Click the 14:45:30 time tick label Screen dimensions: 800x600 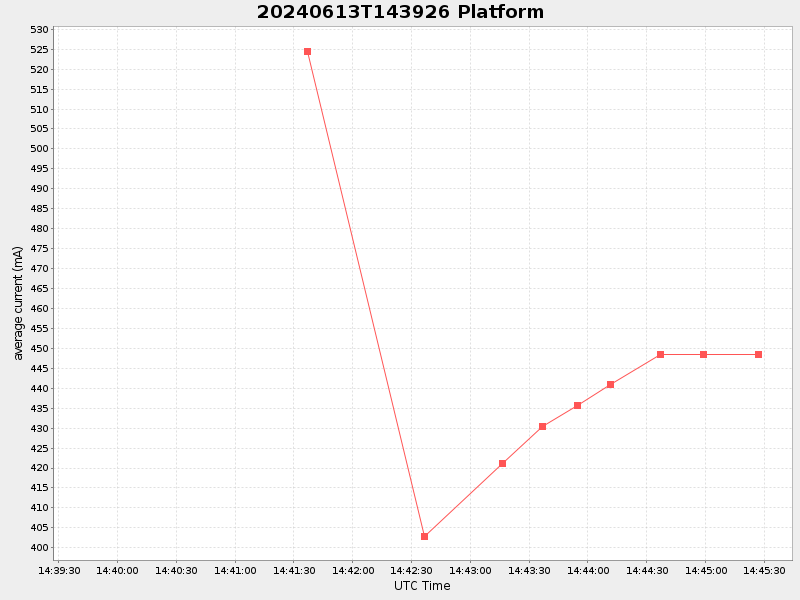point(764,570)
